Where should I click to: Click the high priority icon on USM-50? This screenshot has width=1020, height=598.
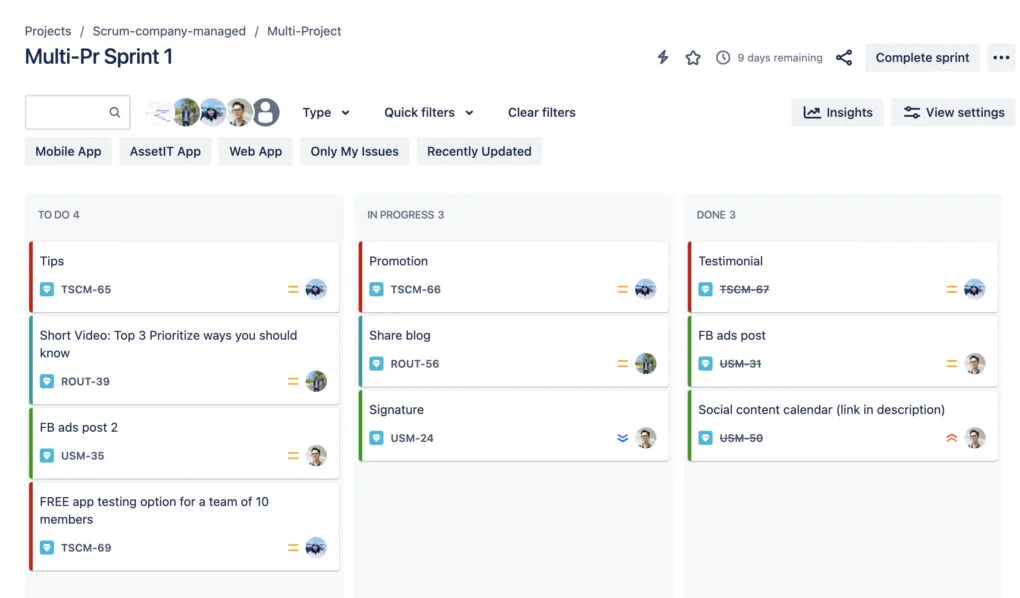(x=951, y=438)
